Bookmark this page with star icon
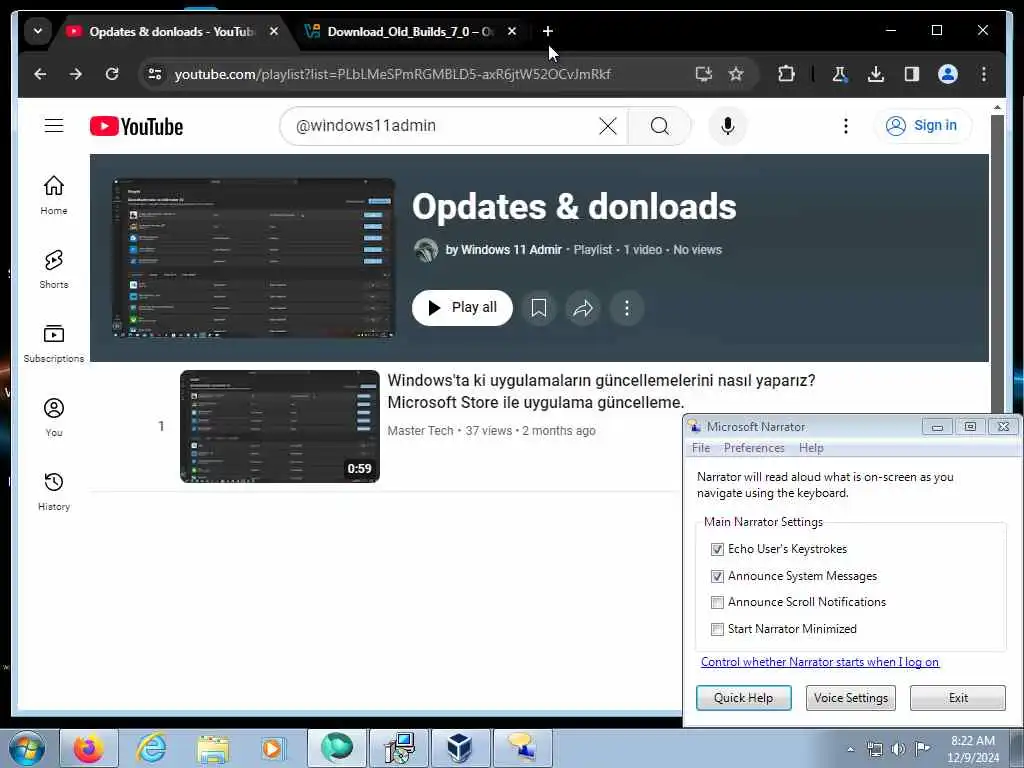The height and width of the screenshot is (768, 1024). coord(736,74)
